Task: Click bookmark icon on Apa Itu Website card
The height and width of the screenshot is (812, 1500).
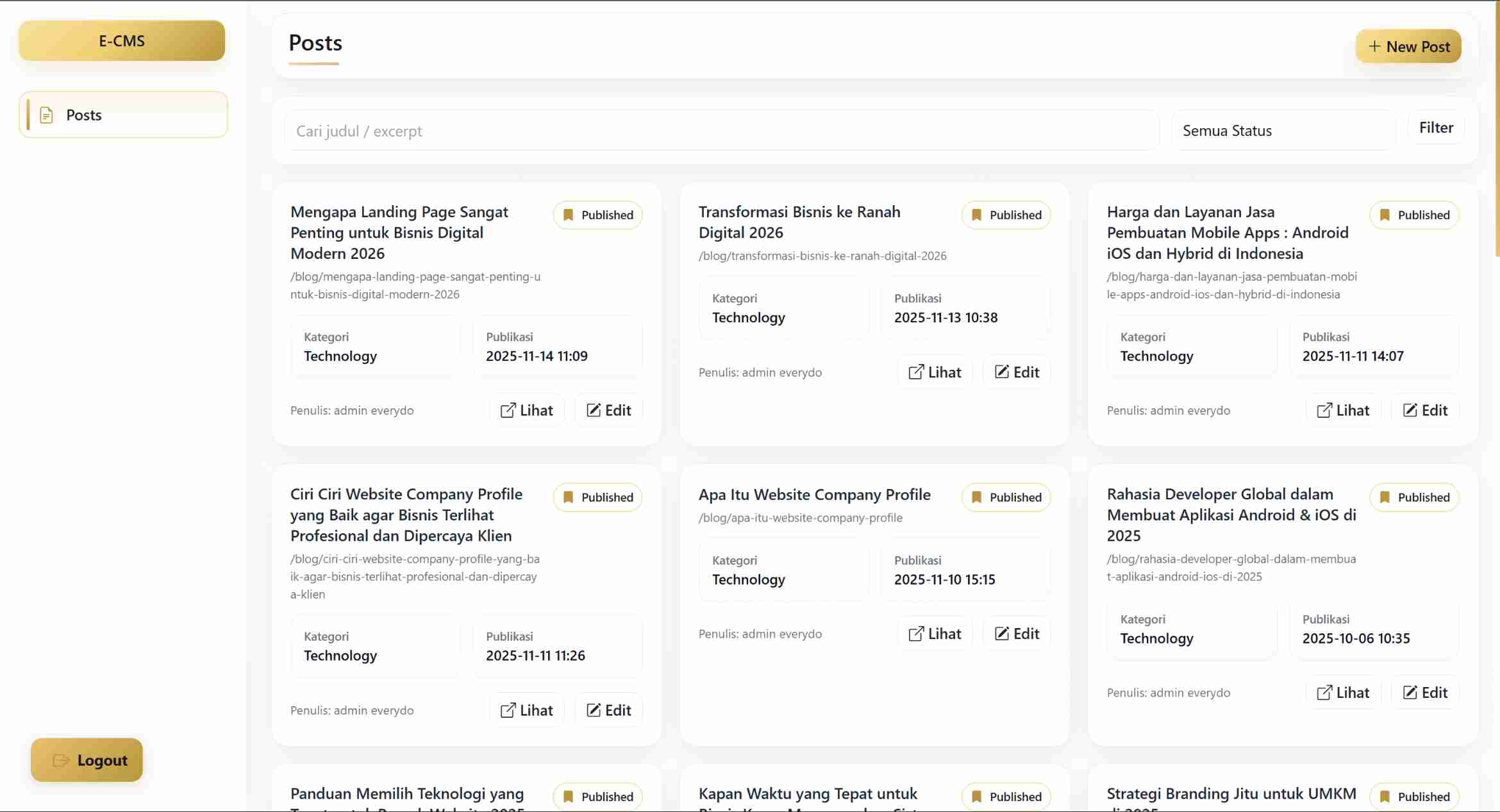Action: pos(976,497)
